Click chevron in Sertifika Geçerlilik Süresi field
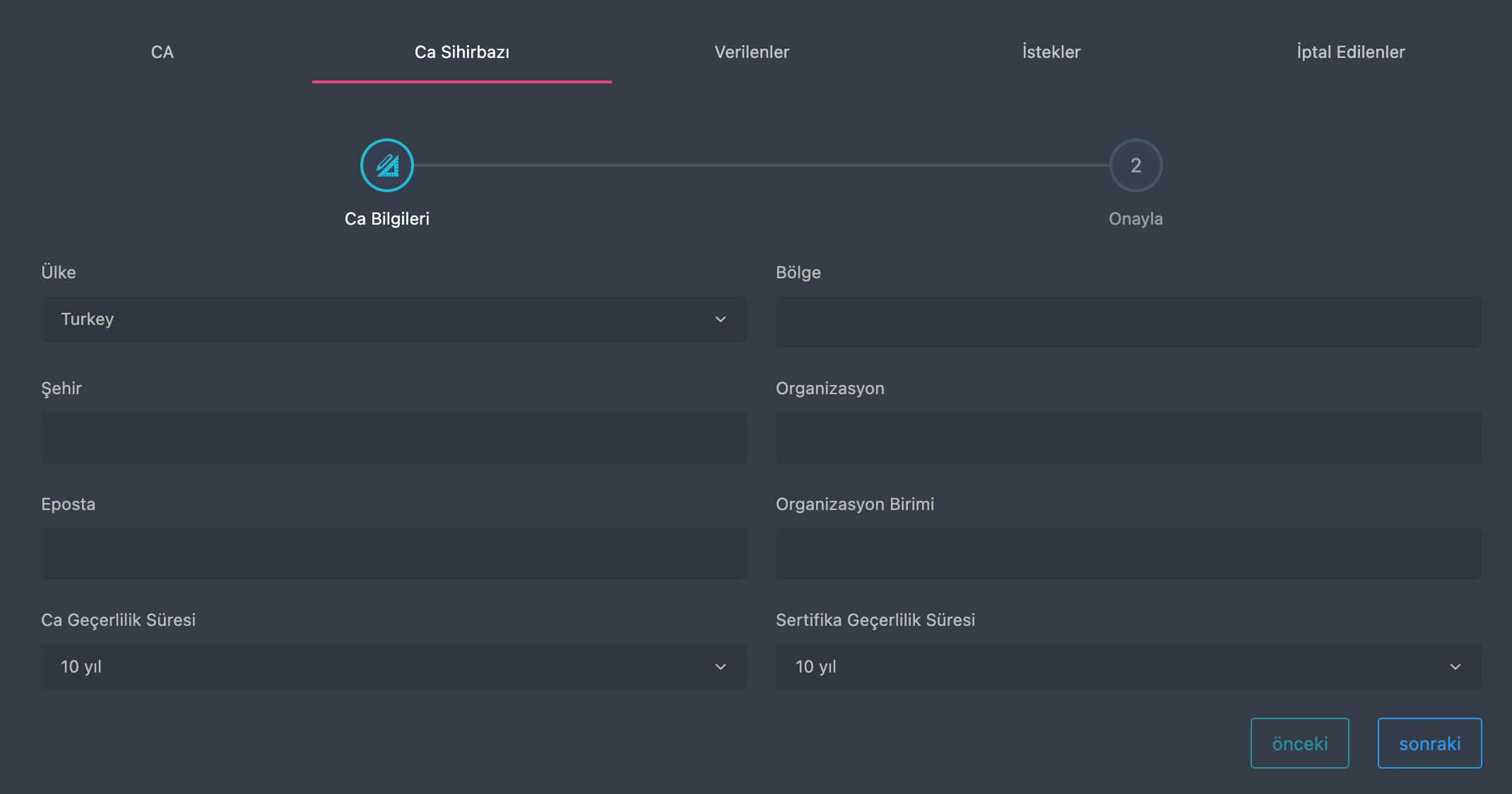Screen dimensions: 1512x794 1455,667
